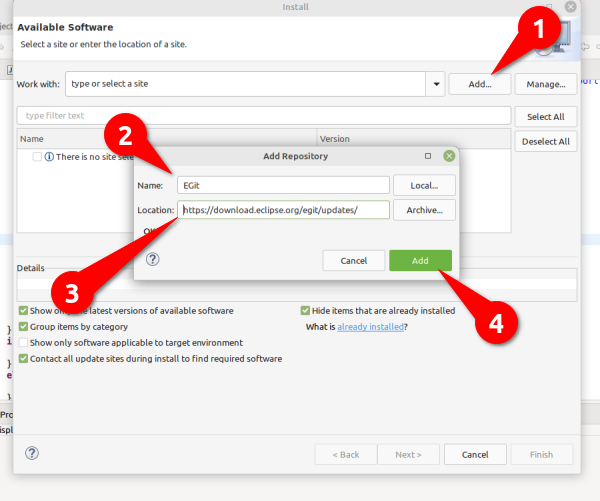Viewport: 600px width, 501px height.
Task: Maximize the Add Repository dialog
Action: pos(428,156)
